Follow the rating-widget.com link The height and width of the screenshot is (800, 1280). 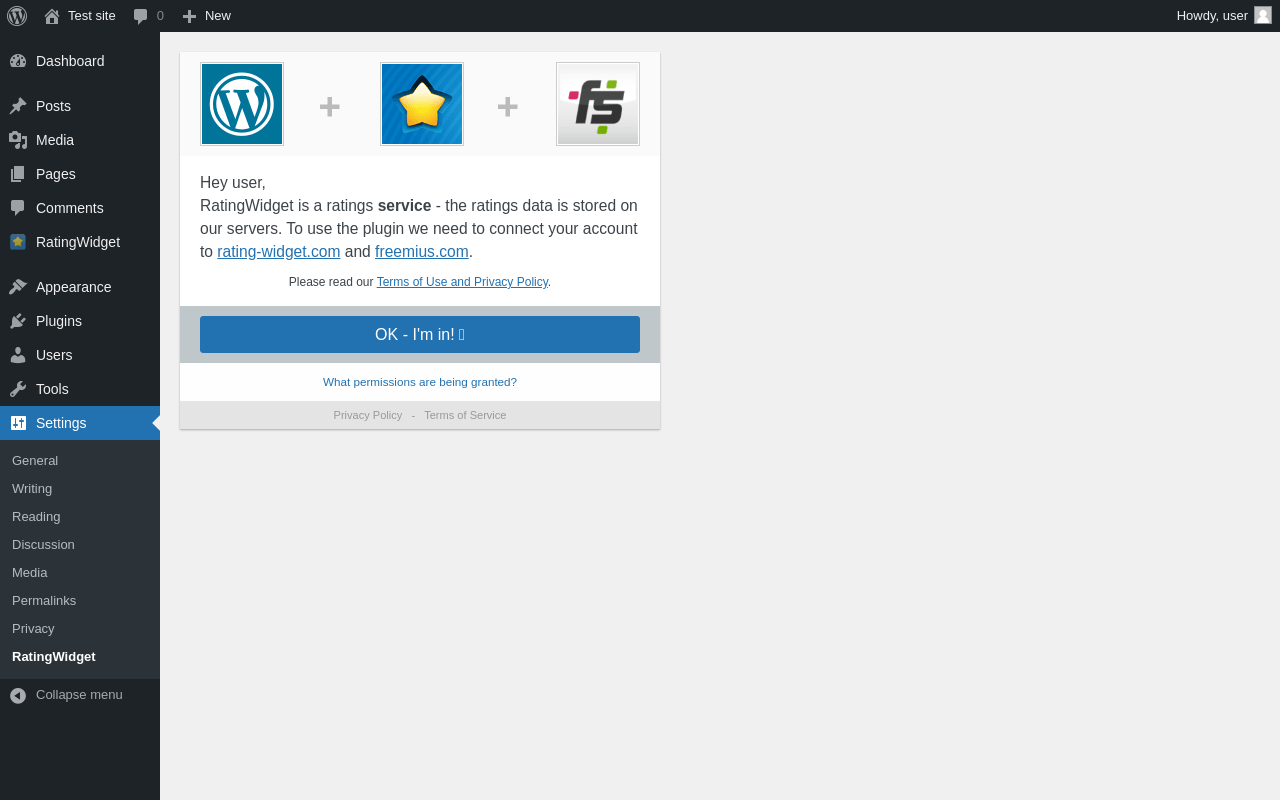tap(279, 252)
